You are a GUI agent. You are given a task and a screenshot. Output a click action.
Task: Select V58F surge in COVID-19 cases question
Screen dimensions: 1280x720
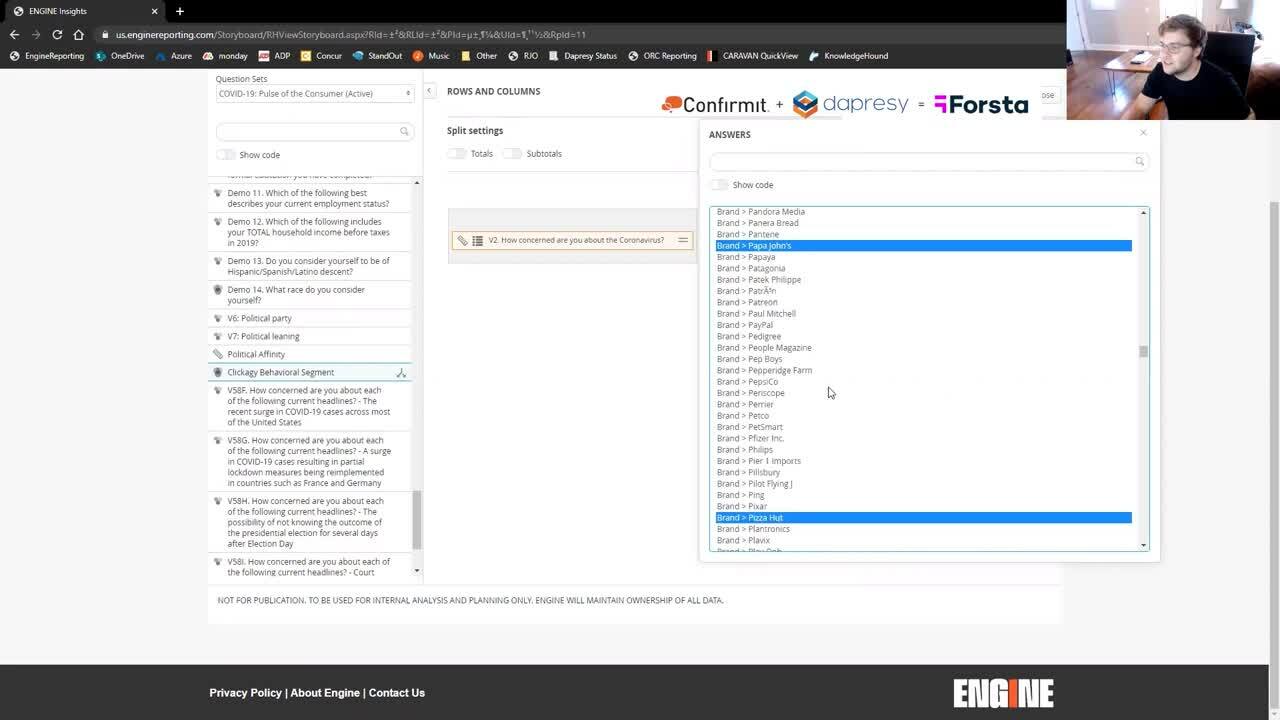click(x=309, y=406)
